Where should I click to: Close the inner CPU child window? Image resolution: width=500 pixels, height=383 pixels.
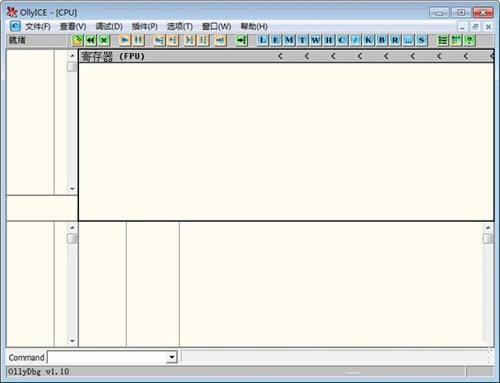pyautogui.click(x=488, y=27)
